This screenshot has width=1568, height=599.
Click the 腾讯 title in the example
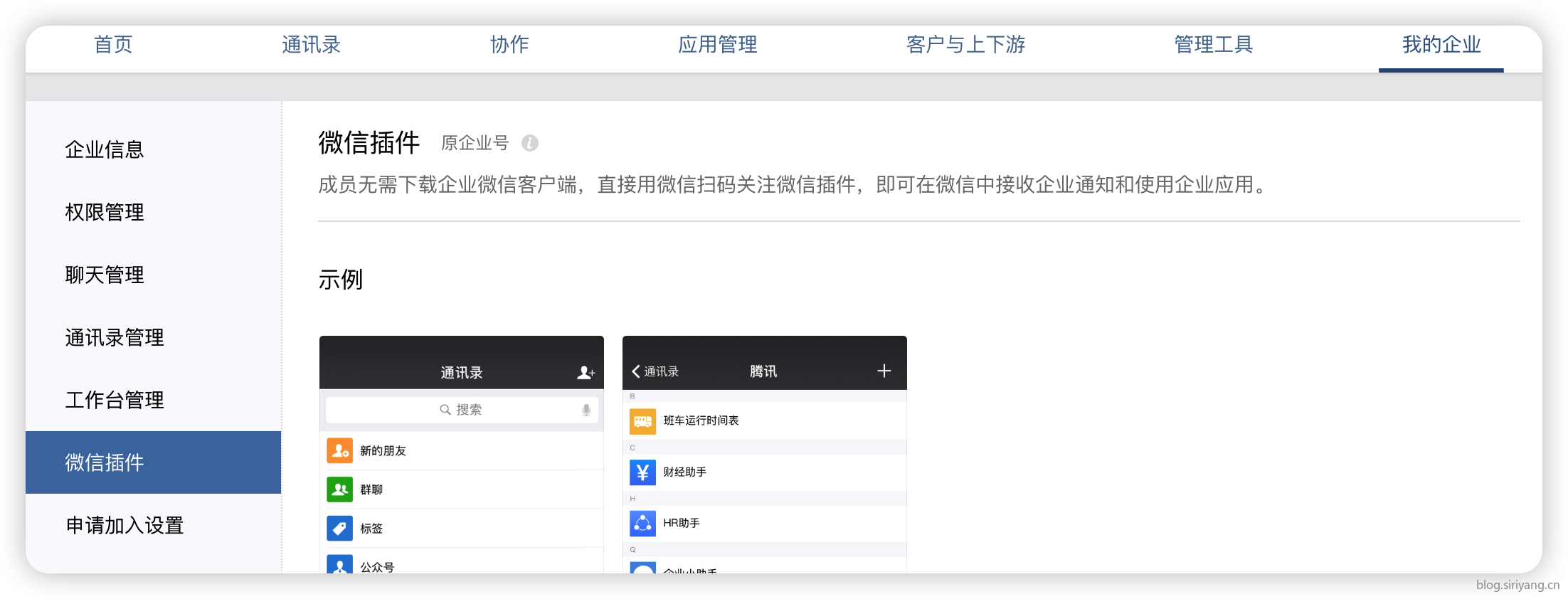tap(763, 371)
